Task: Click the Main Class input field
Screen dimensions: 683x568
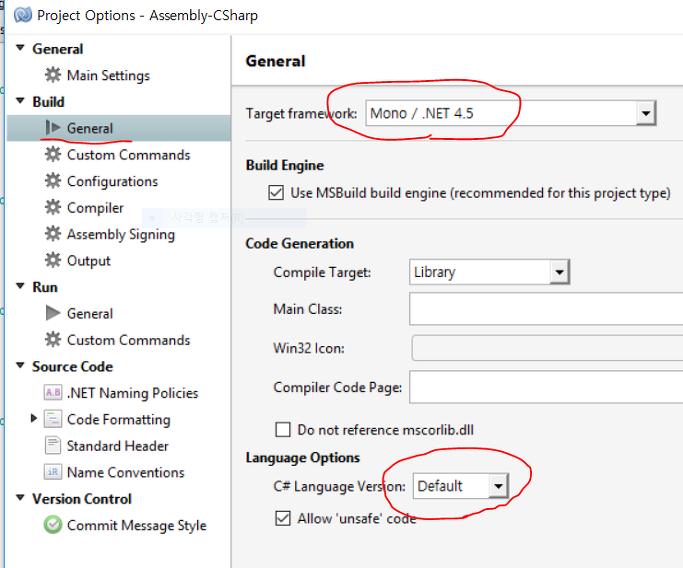Action: [x=546, y=309]
